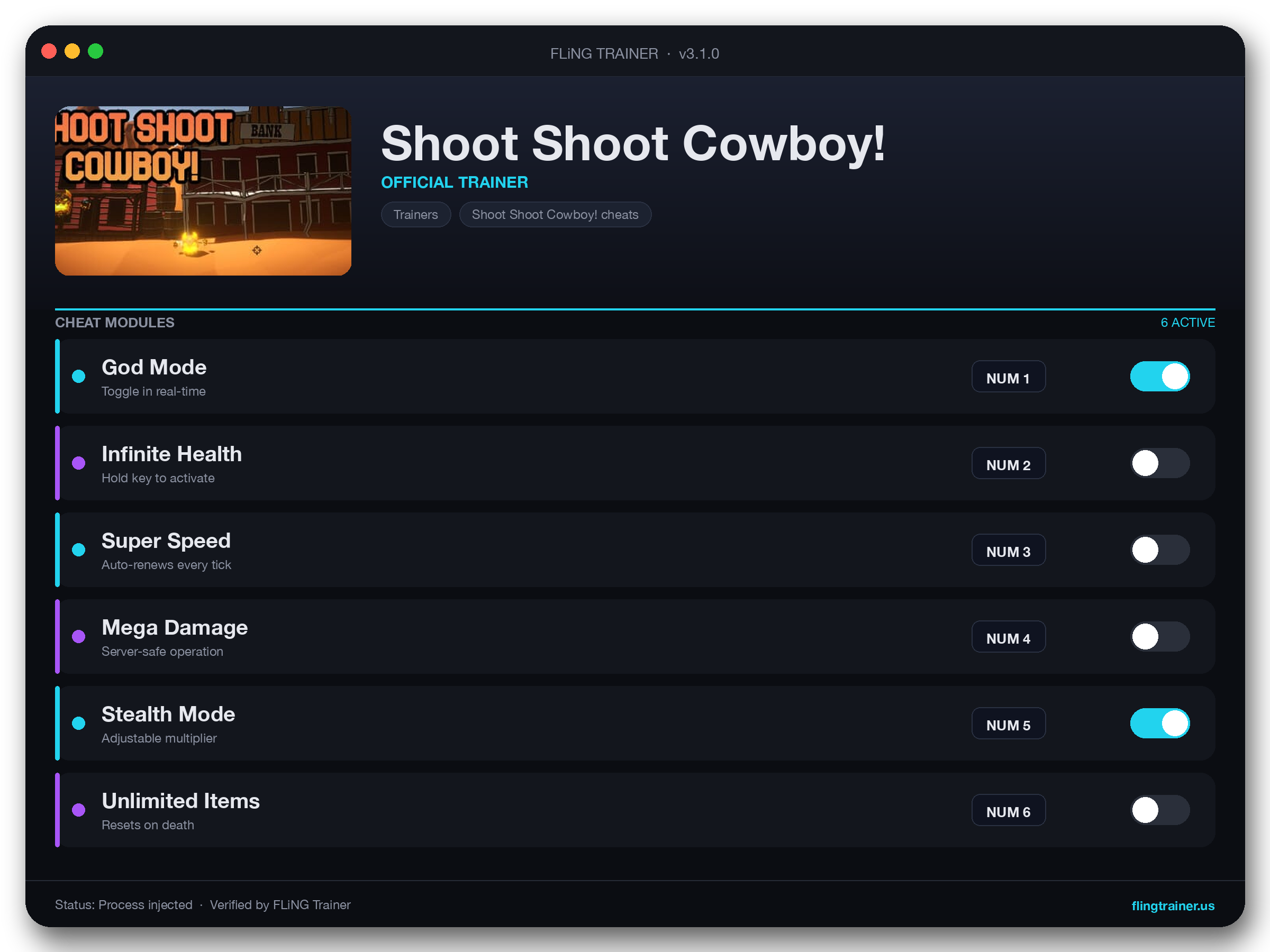Select the Mega Damage title text
Viewport: 1270px width, 952px height.
[x=175, y=628]
